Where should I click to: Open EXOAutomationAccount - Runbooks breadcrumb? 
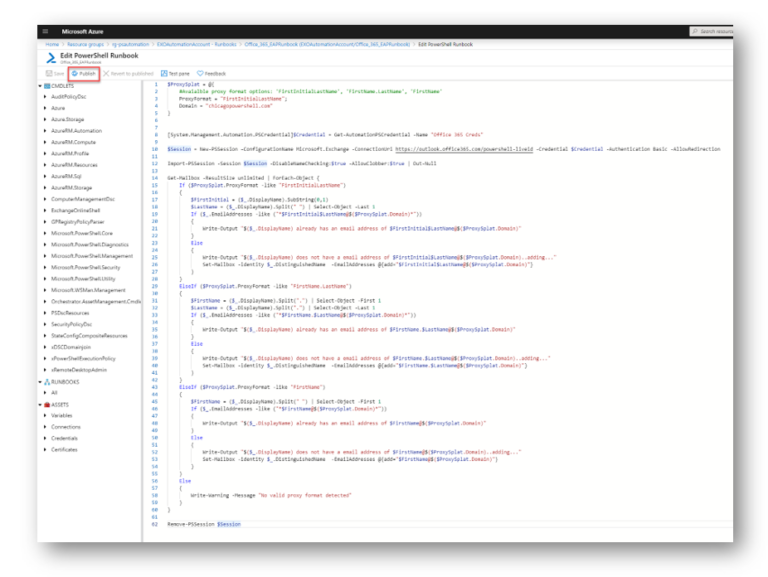(196, 44)
